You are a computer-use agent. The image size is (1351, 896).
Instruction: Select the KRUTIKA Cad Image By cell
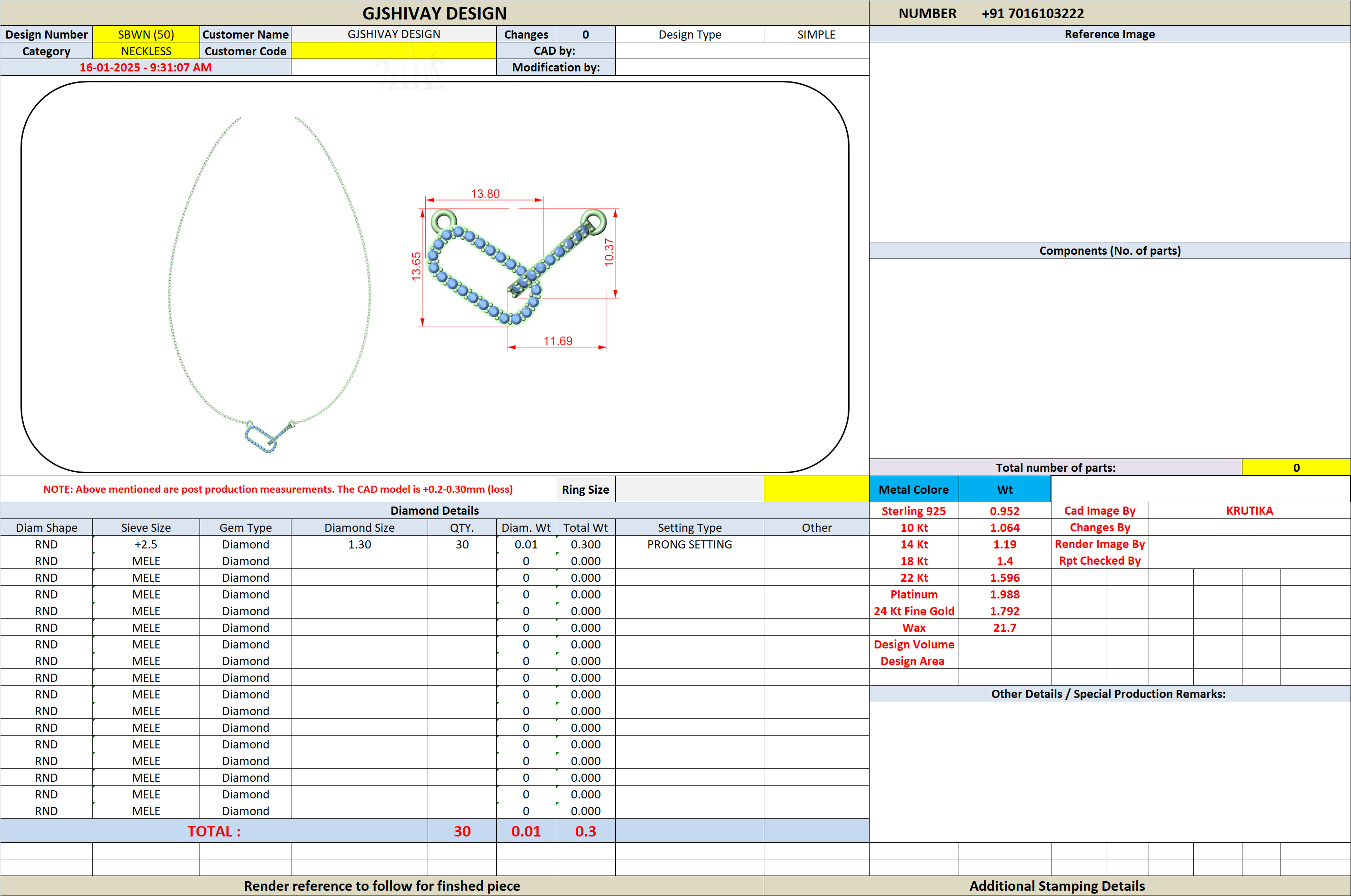point(1249,511)
